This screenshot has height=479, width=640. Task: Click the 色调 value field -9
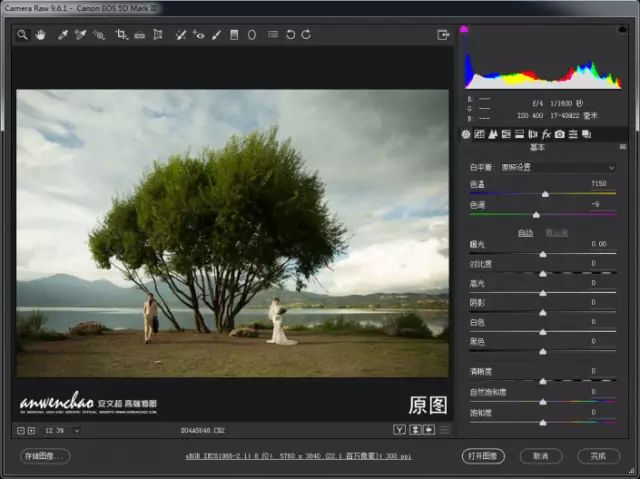click(596, 204)
